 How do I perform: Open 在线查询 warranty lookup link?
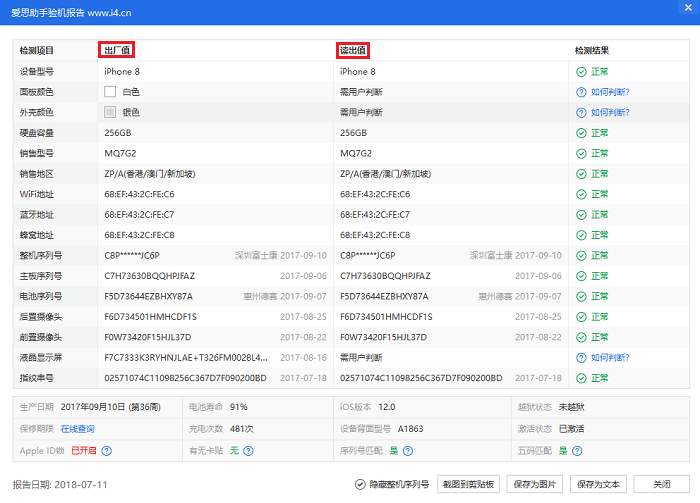click(77, 429)
